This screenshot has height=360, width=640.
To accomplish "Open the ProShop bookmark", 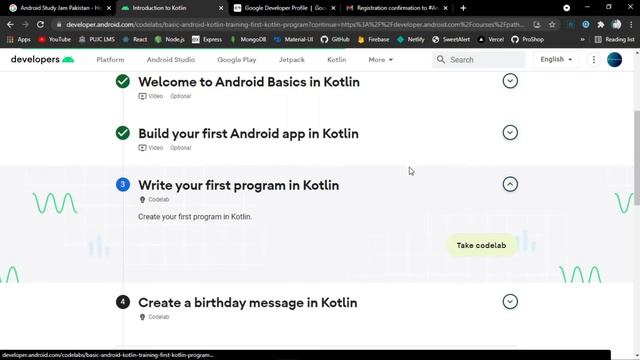I will (x=528, y=40).
